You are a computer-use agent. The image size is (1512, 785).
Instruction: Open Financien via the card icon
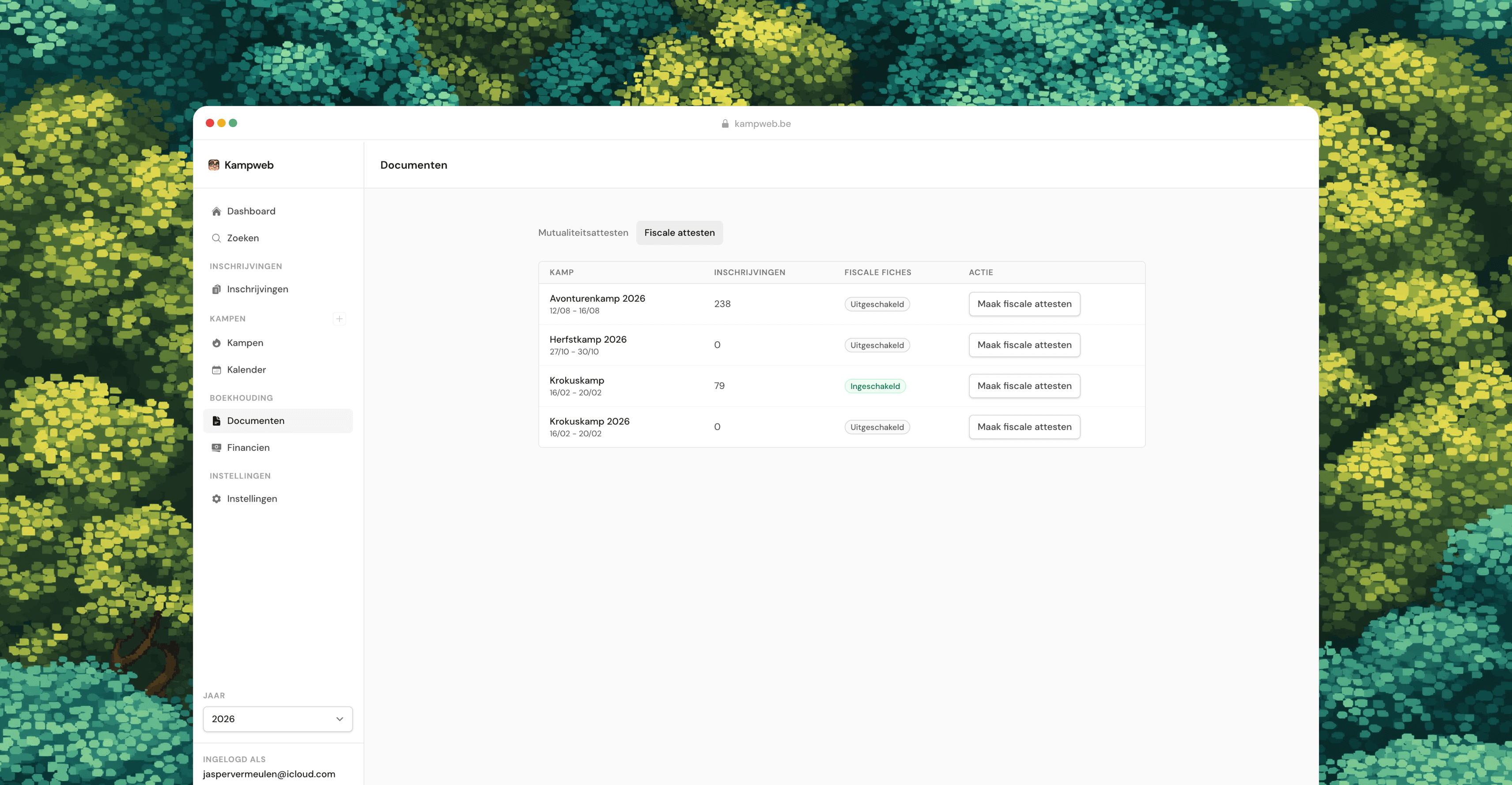point(216,447)
